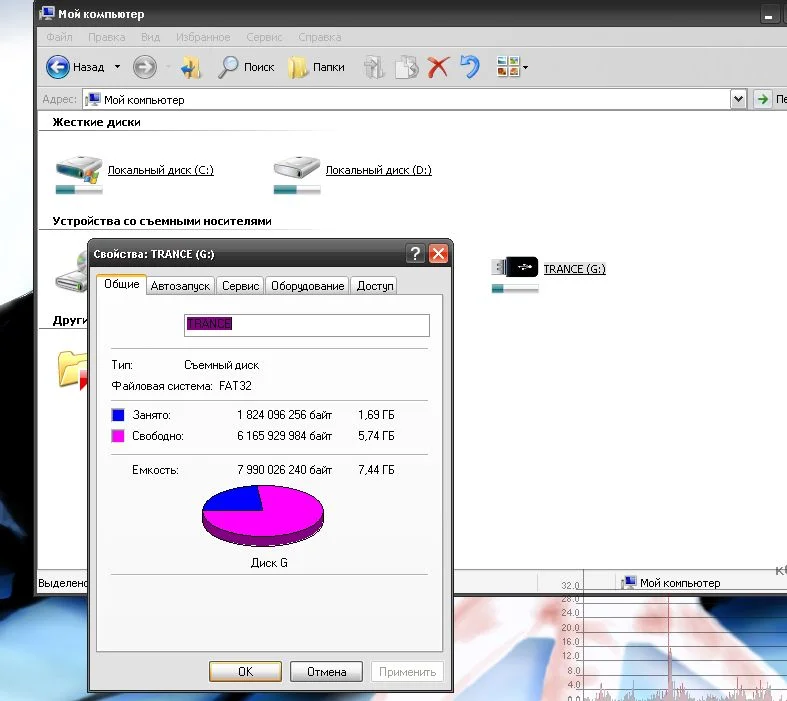Switch to the Сервис tab in properties
Image resolution: width=787 pixels, height=701 pixels.
[x=240, y=286]
